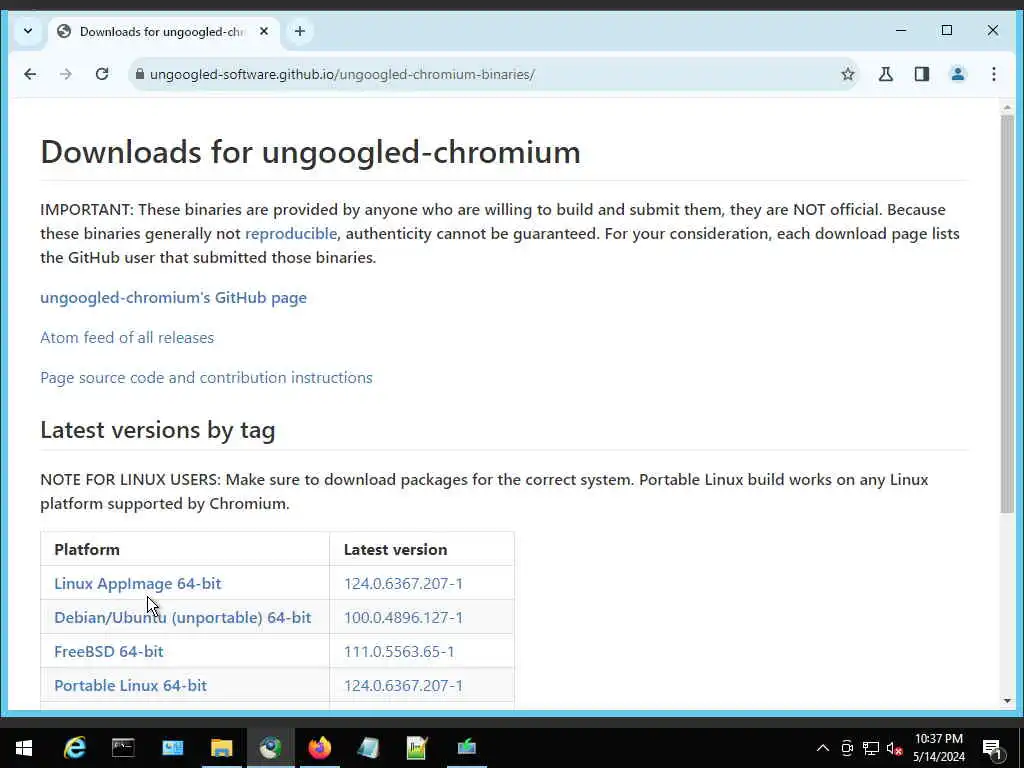1024x768 pixels.
Task: Open the Windows Start menu
Action: coord(24,748)
